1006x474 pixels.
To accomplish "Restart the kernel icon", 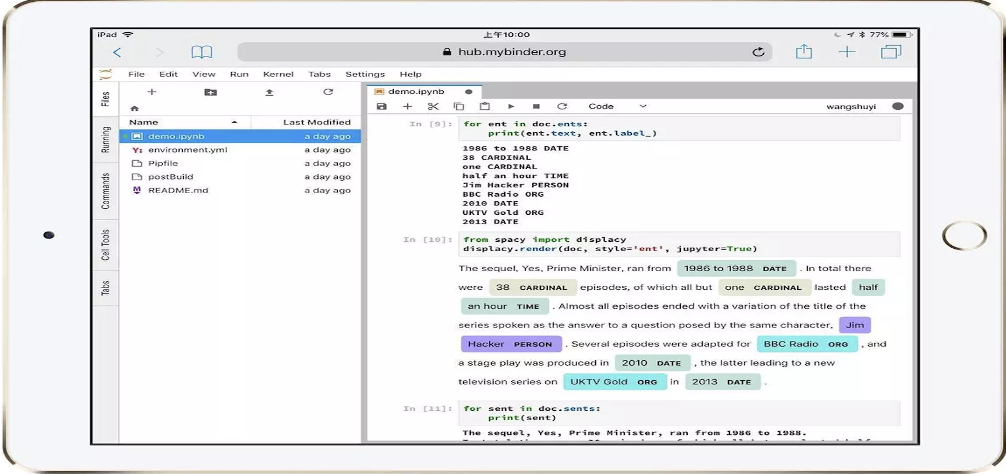I will point(562,106).
